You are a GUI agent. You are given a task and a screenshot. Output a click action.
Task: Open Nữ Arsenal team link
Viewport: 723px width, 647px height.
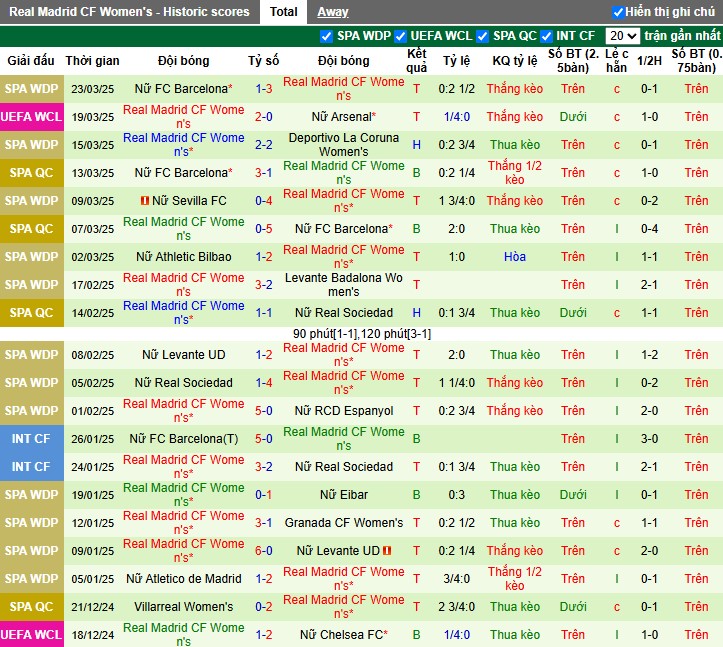tap(344, 117)
